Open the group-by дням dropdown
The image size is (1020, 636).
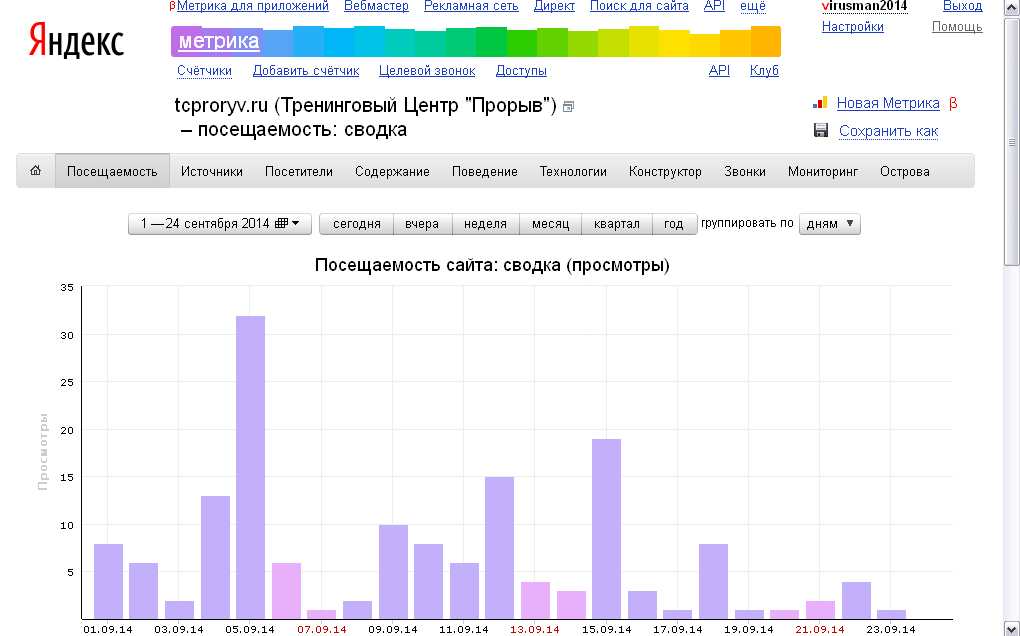(829, 224)
